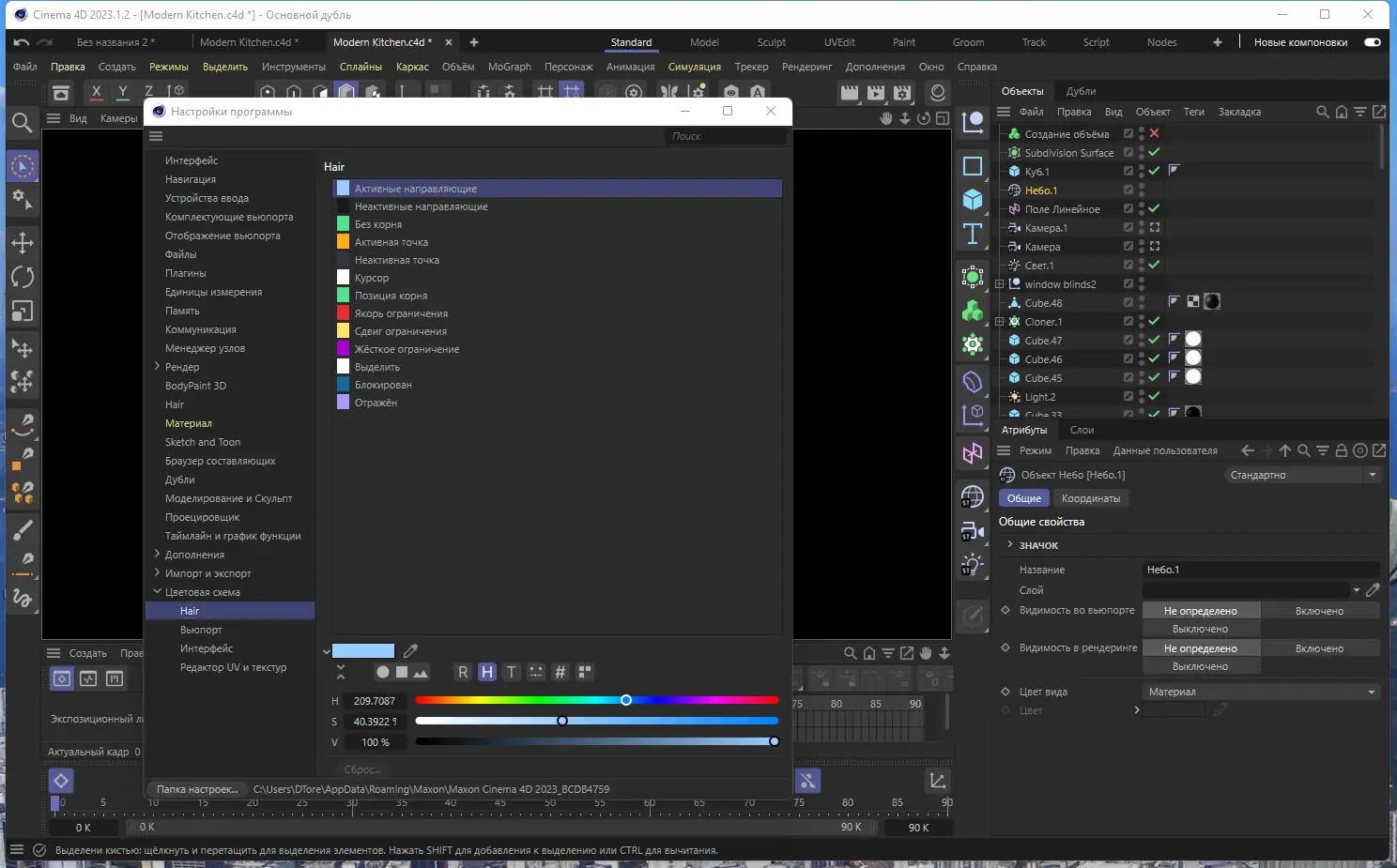Show hexadecimal color input mode
The height and width of the screenshot is (868, 1397).
[560, 672]
